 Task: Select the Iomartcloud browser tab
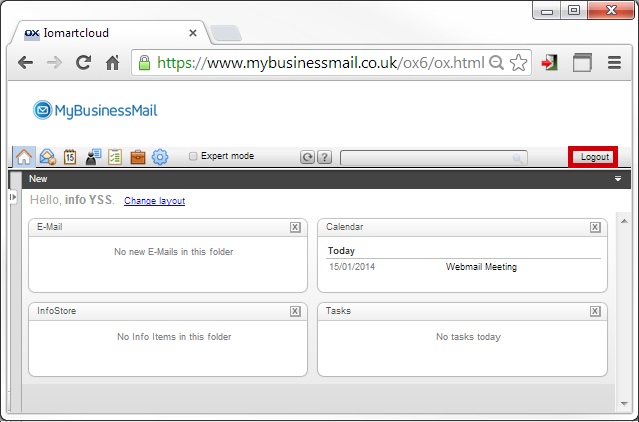click(110, 33)
